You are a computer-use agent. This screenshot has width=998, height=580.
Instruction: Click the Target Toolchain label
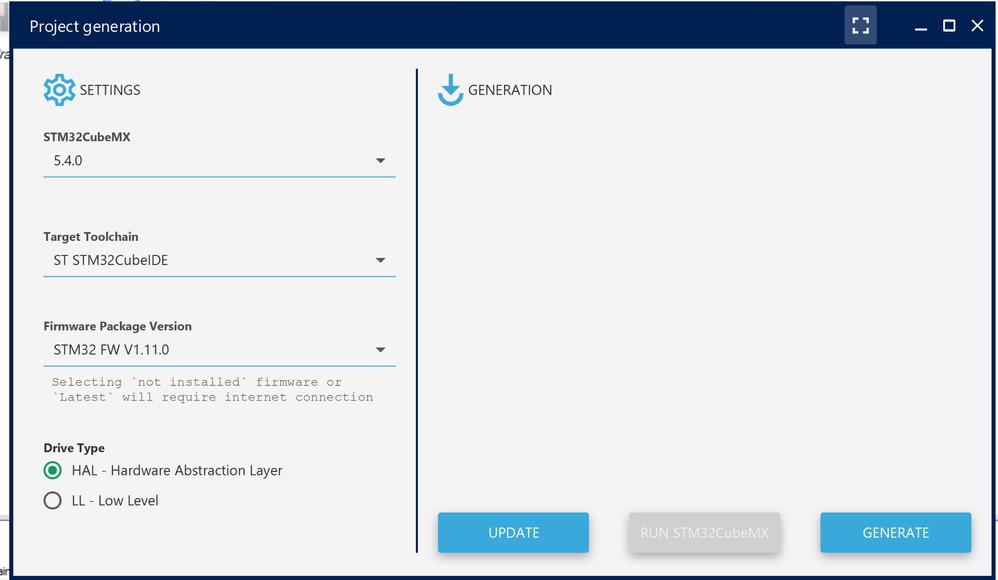click(91, 237)
